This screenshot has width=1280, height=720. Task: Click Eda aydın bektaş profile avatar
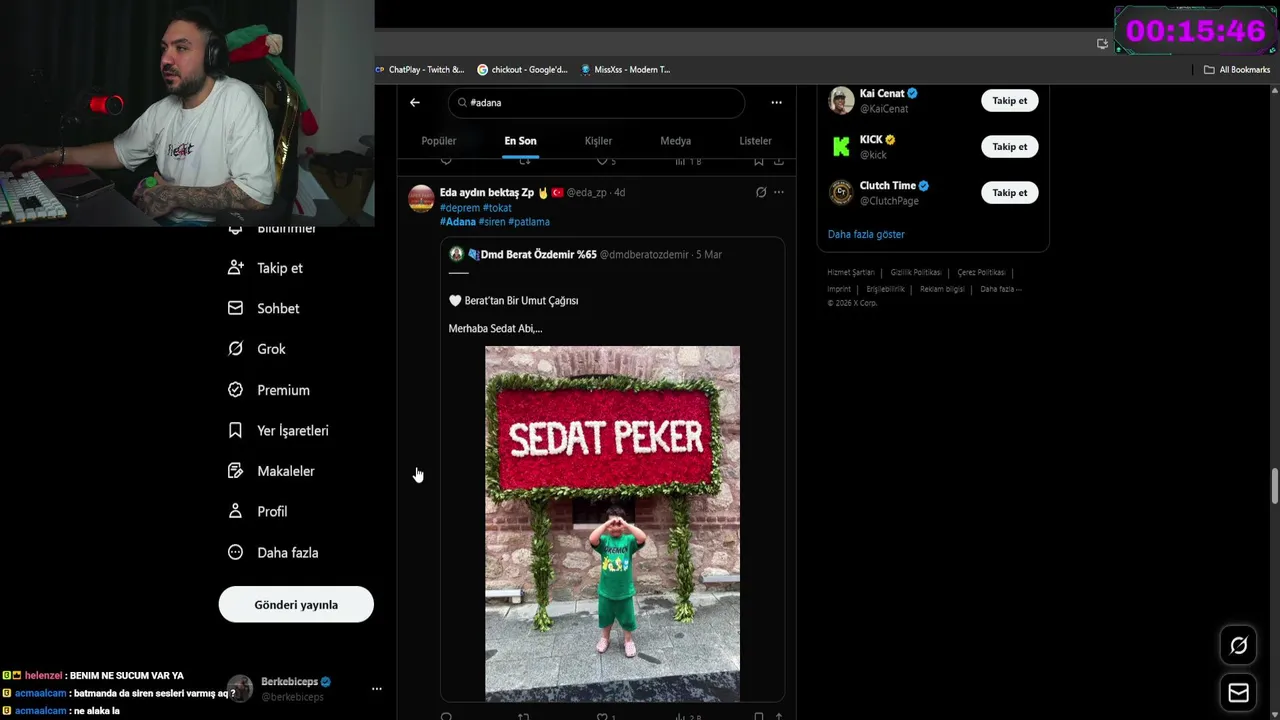pyautogui.click(x=421, y=198)
